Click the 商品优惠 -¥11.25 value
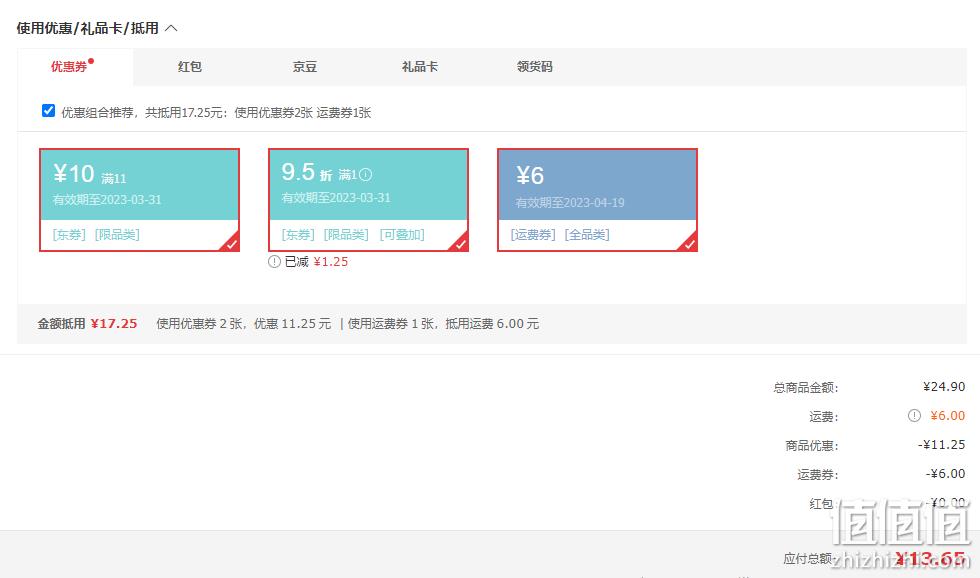The image size is (980, 578). (x=941, y=445)
